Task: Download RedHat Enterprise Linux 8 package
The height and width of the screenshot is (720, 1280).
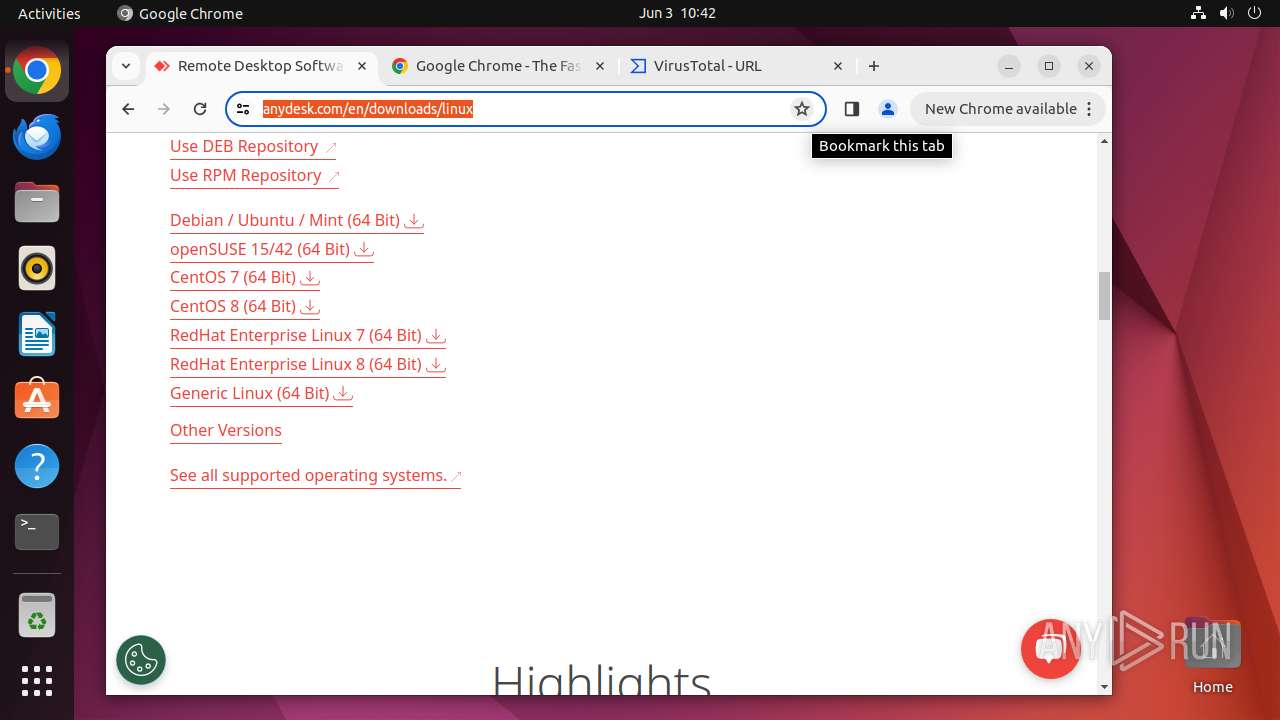Action: coord(308,365)
